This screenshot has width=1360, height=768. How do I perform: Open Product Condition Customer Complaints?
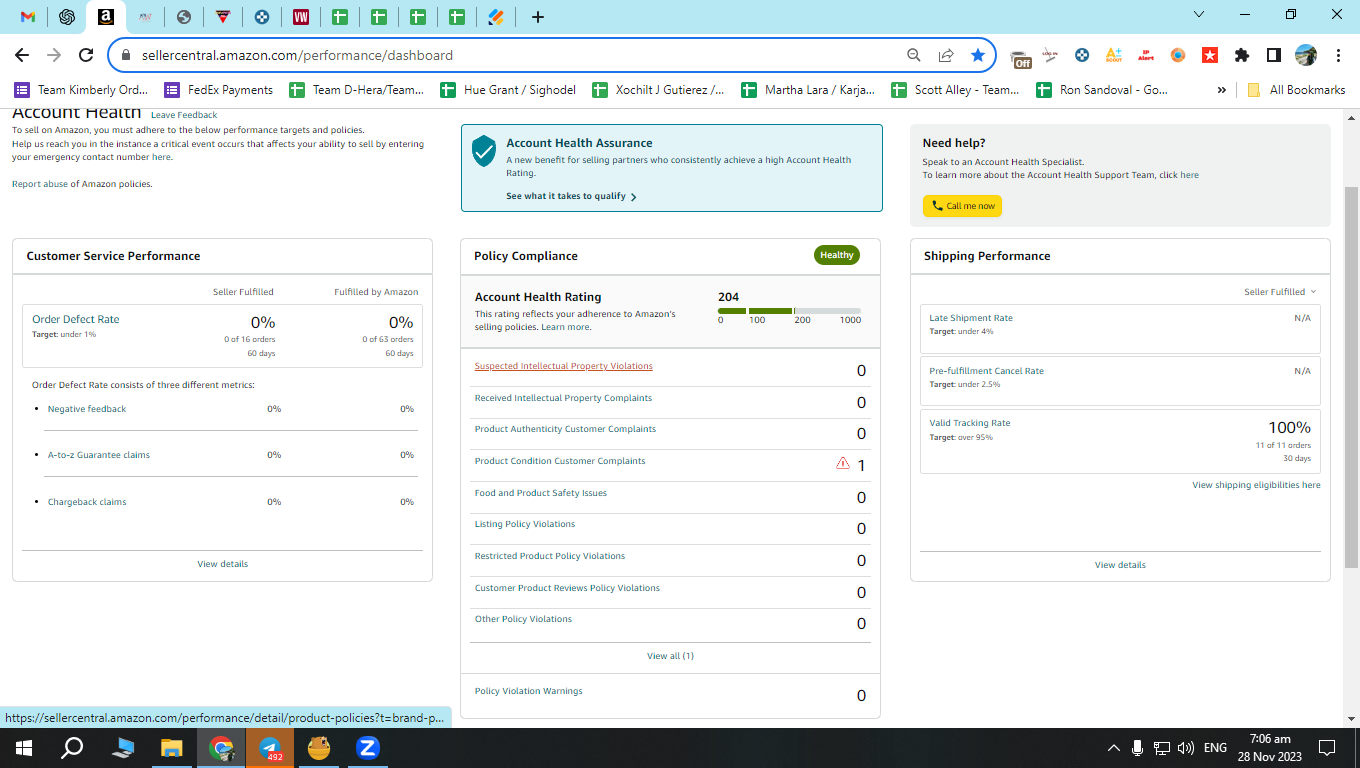click(x=560, y=461)
